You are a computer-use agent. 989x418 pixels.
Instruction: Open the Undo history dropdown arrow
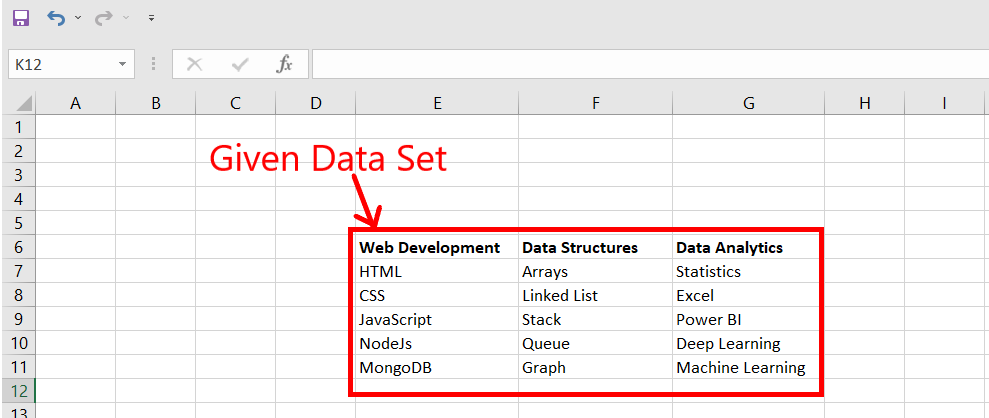pyautogui.click(x=78, y=18)
